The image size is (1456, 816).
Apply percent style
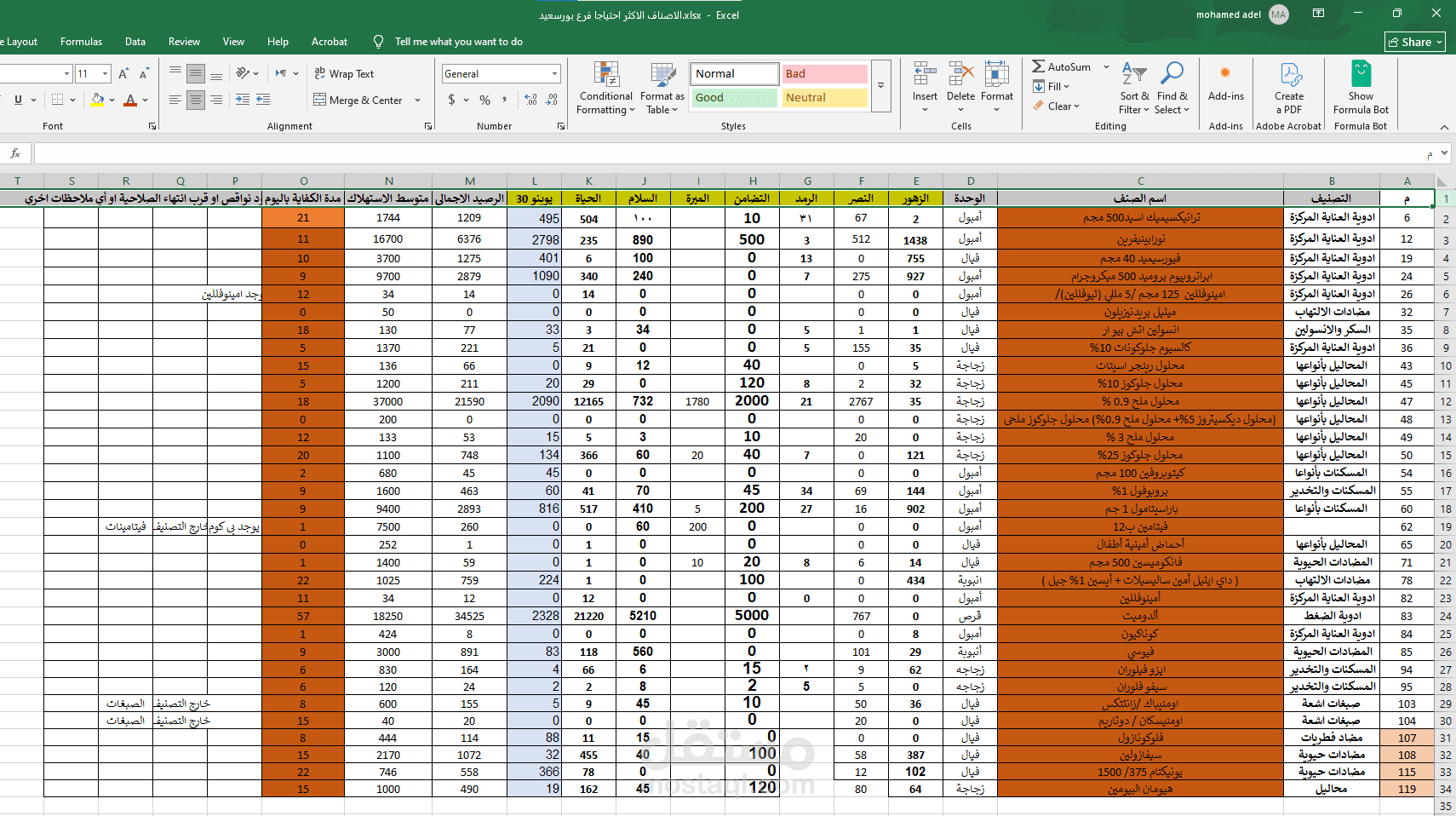pyautogui.click(x=484, y=100)
